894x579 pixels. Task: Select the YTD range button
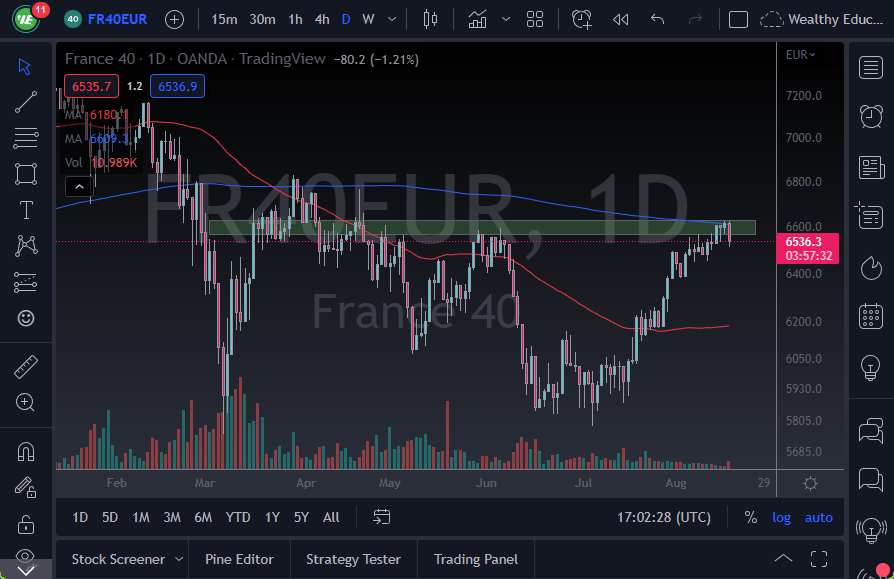[x=237, y=517]
